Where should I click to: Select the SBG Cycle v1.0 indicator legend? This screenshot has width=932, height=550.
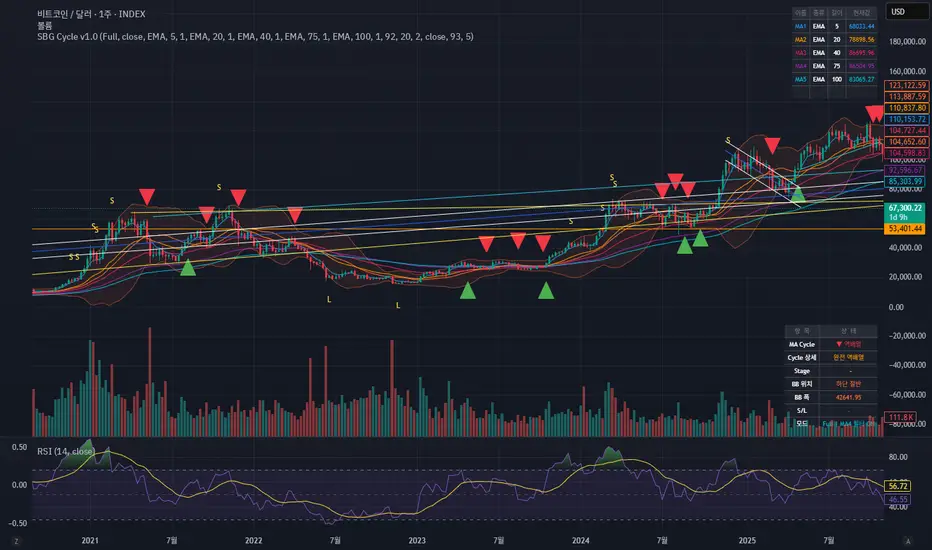[x=255, y=37]
